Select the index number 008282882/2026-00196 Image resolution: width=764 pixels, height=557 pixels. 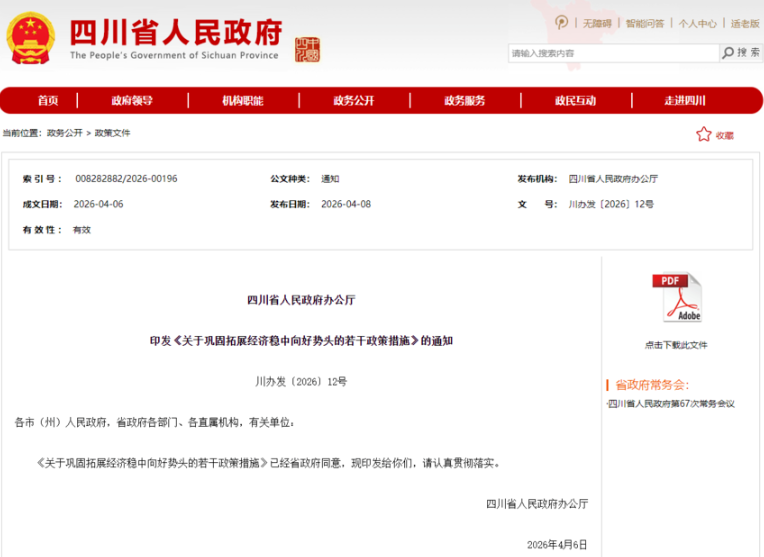126,179
